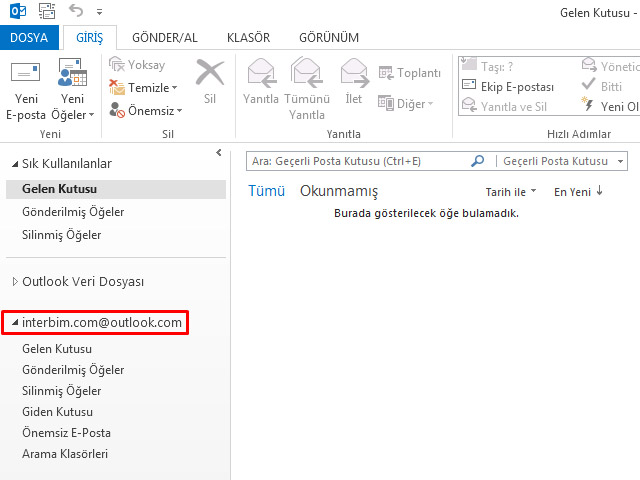Open the DOSYA tab
Screen dimensions: 640x480
click(x=30, y=37)
